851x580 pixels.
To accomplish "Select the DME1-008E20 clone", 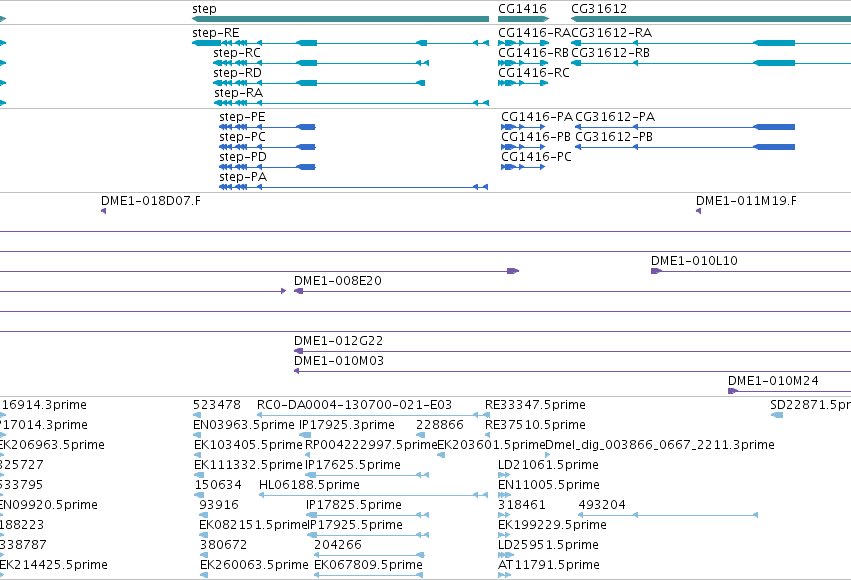I will point(572,291).
